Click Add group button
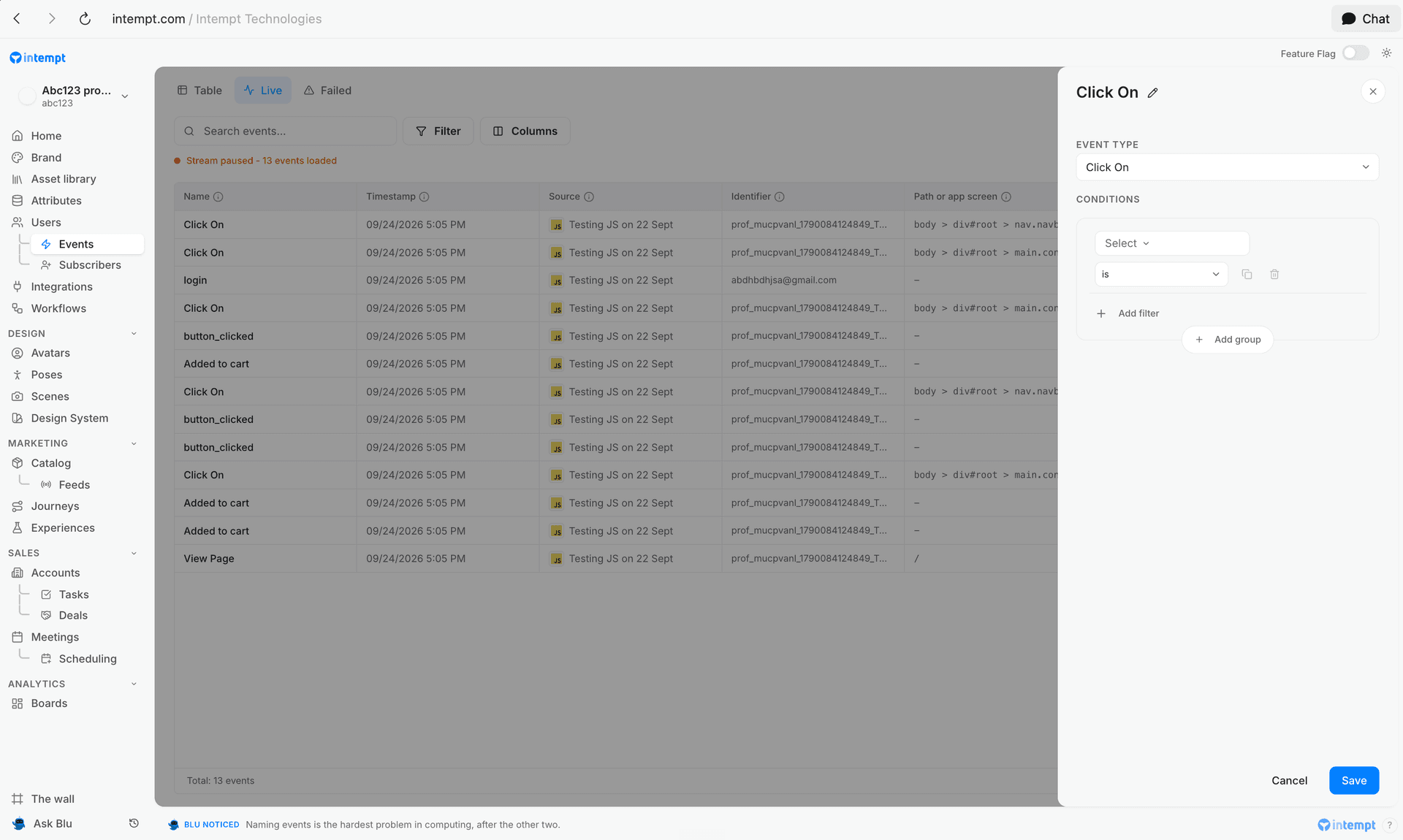1403x840 pixels. pyautogui.click(x=1228, y=340)
